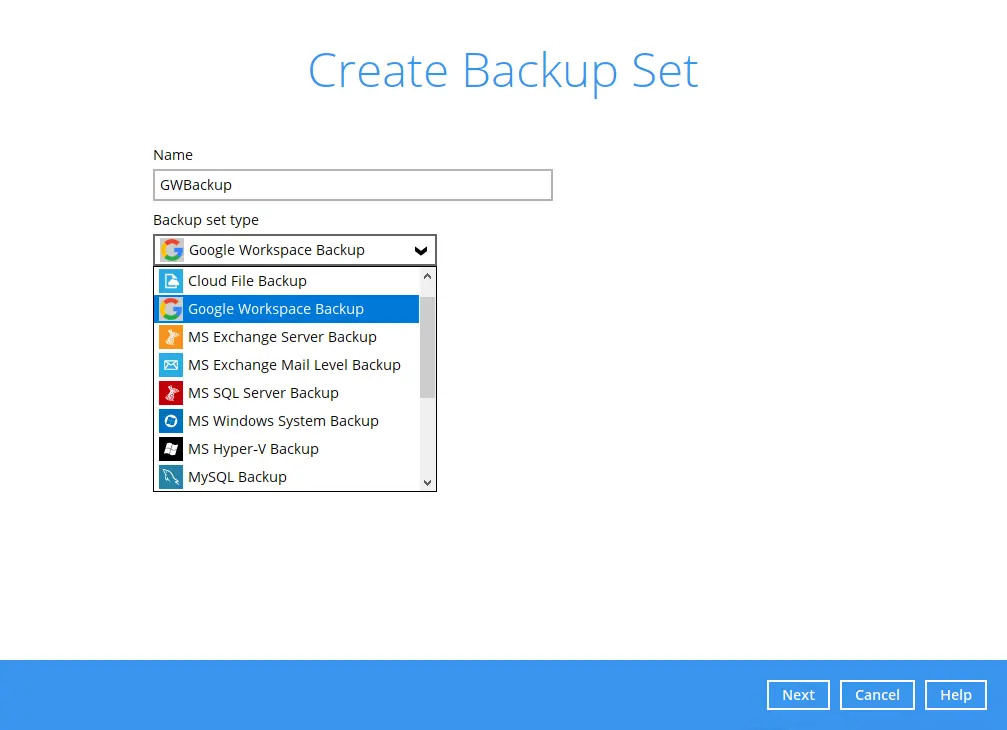Select the MS SQL Server Backup icon

[x=171, y=393]
